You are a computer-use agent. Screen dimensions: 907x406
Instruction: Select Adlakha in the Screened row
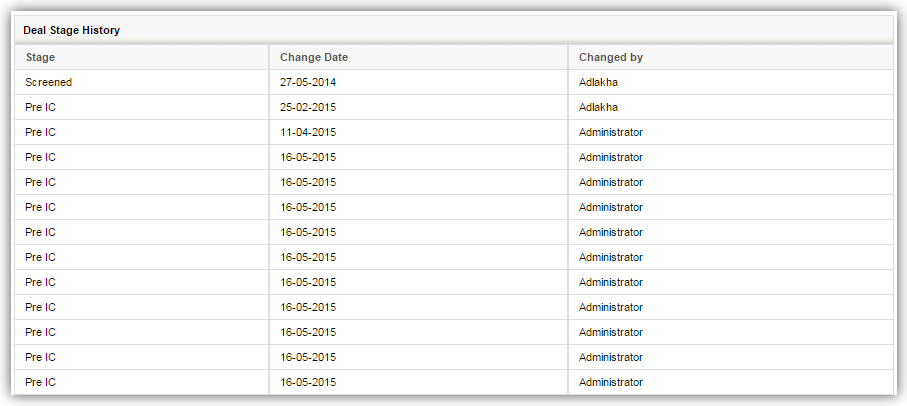tap(598, 82)
